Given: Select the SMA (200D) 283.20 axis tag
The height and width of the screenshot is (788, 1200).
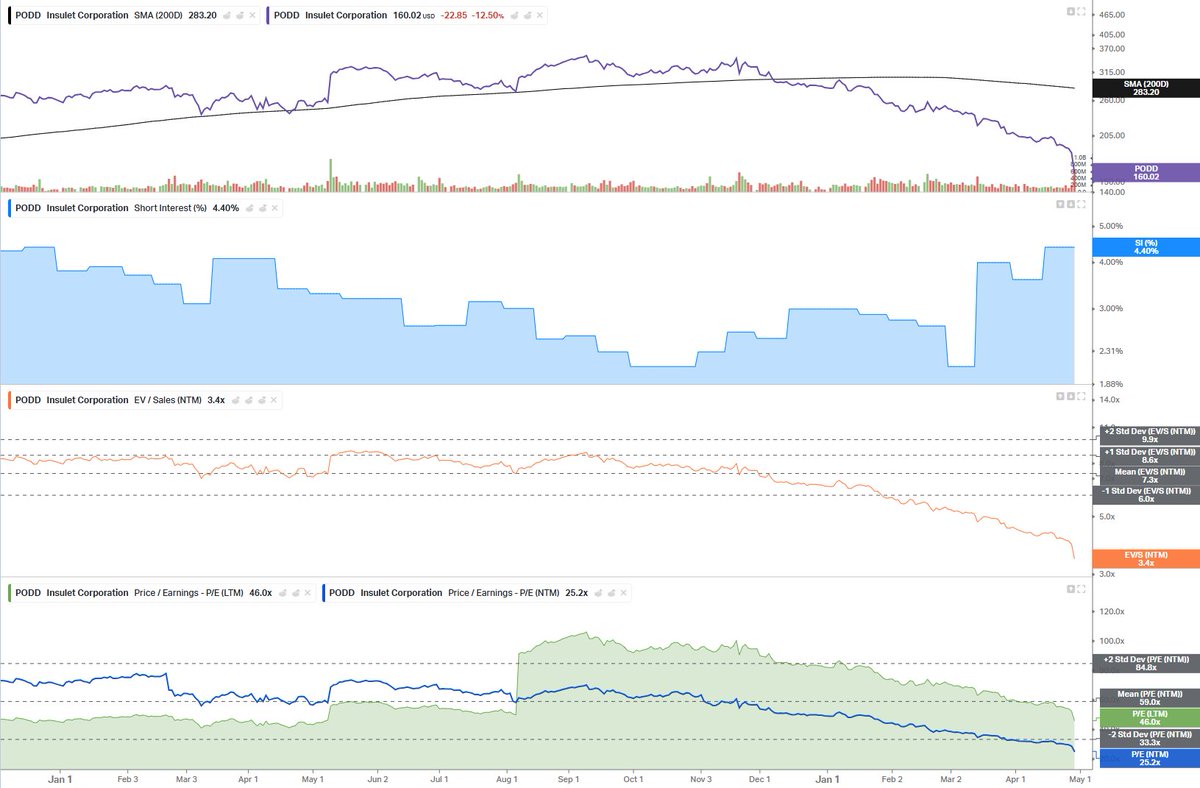Looking at the screenshot, I should (1147, 87).
